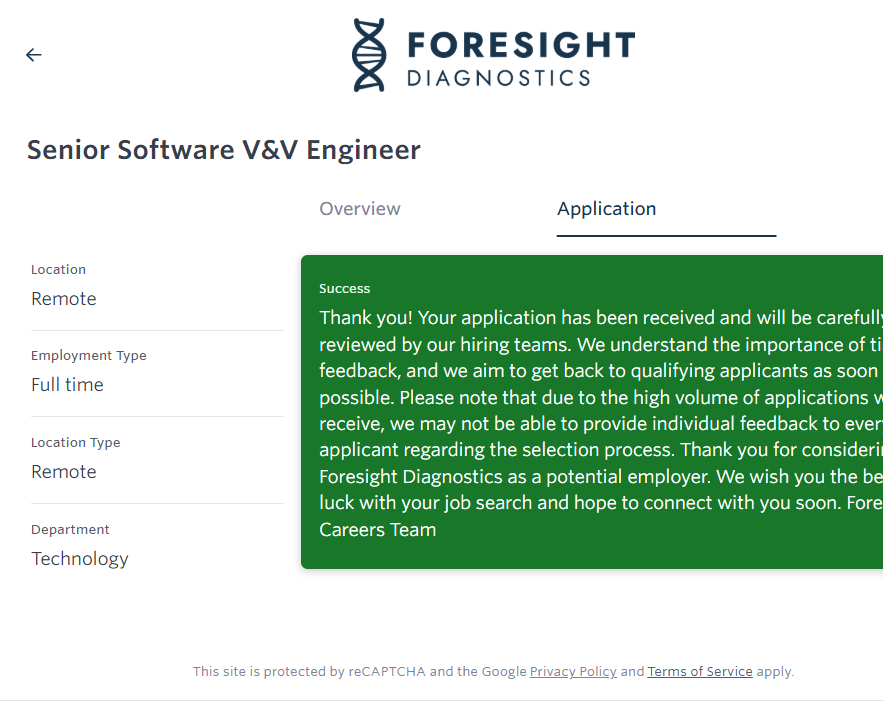Click the Careers Team signature line

(x=378, y=530)
